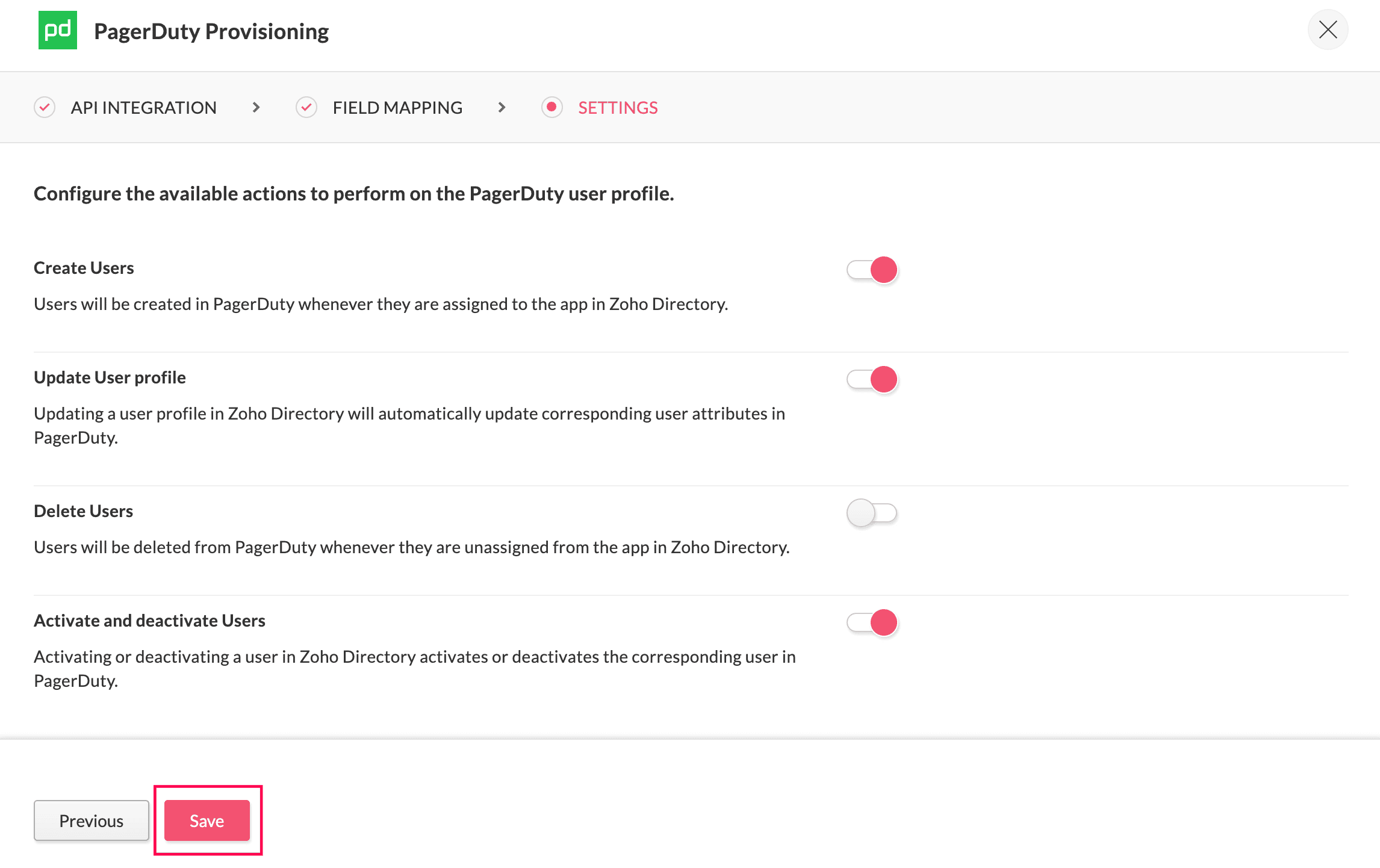The width and height of the screenshot is (1380, 868).
Task: Switch off Activate and deactivate Users
Action: [872, 622]
